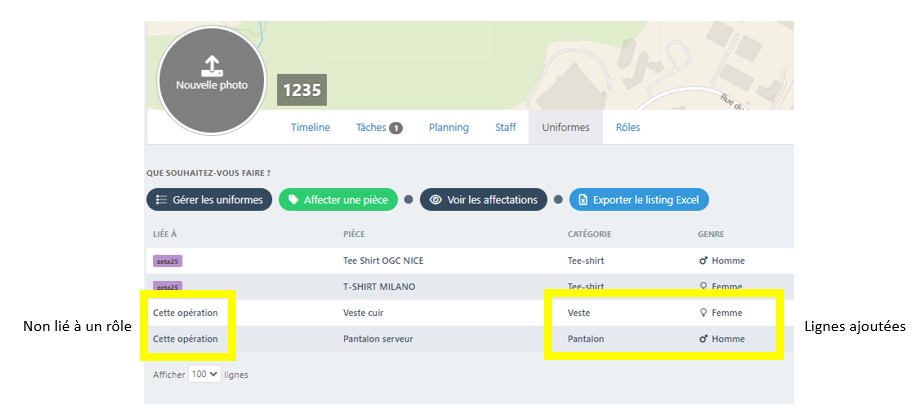
Task: Click the male gender icon for Tee Shirt OGC NICE
Action: 703,261
